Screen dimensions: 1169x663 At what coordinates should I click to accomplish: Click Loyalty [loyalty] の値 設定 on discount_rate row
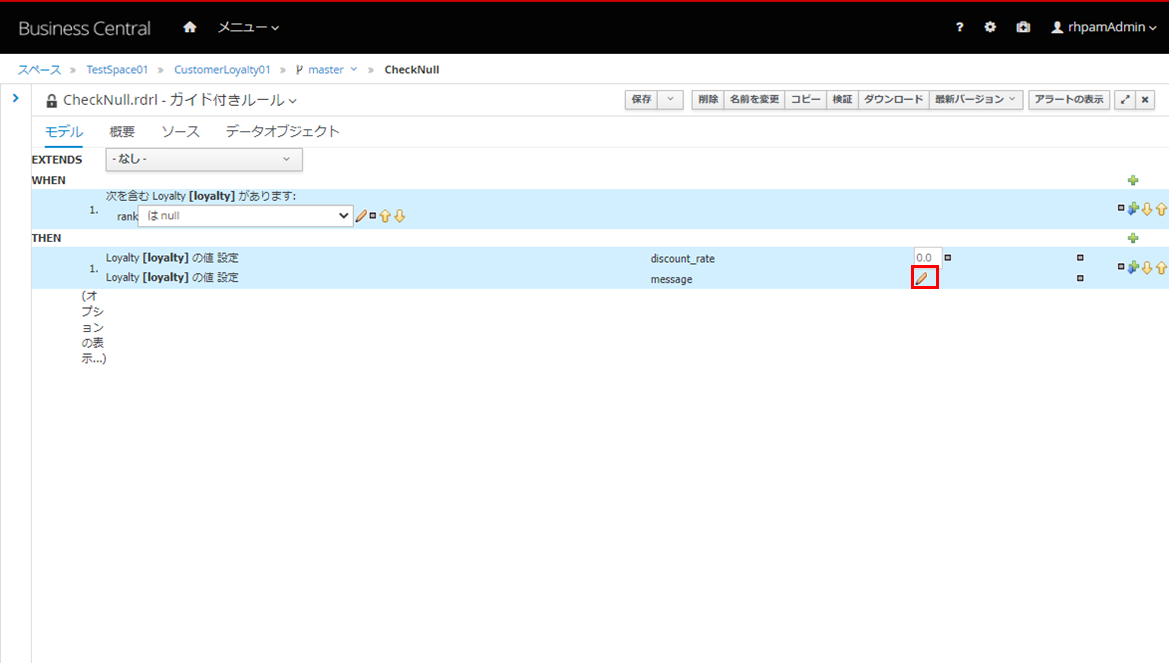(172, 257)
